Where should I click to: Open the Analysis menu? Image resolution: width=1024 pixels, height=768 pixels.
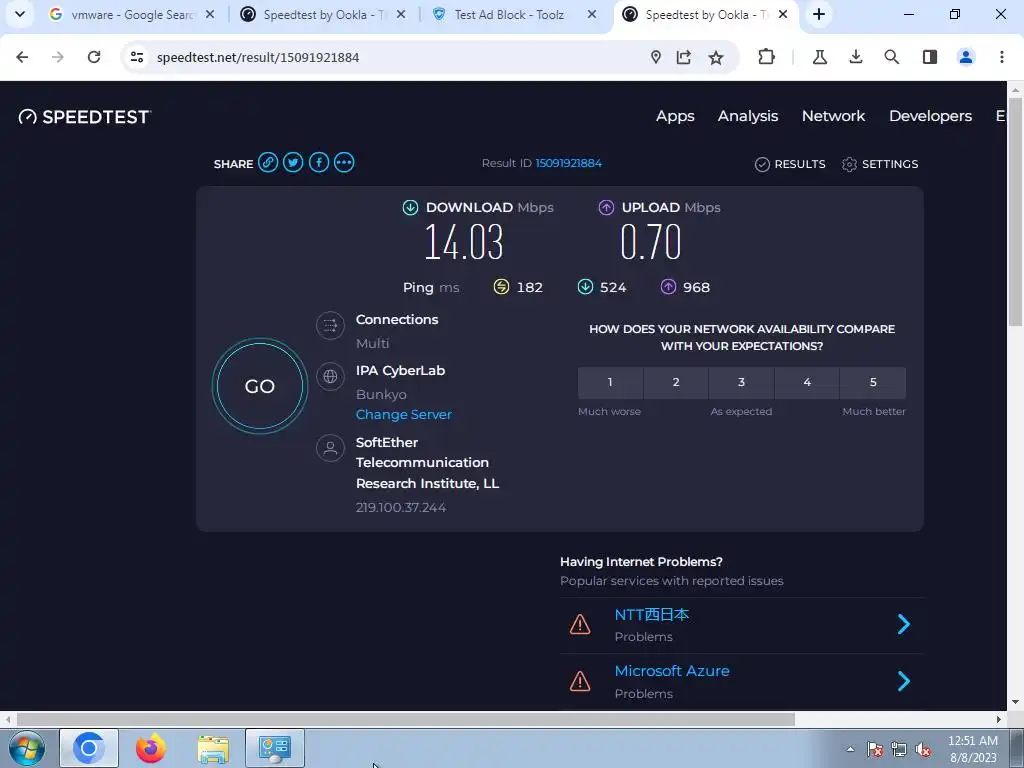(748, 116)
